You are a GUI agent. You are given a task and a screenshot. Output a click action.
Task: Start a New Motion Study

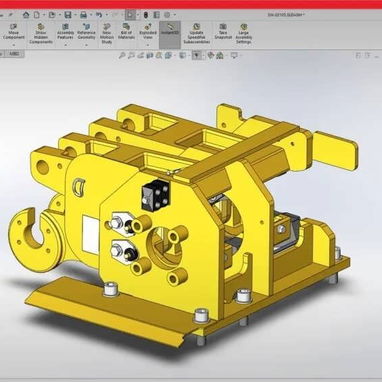tap(107, 34)
